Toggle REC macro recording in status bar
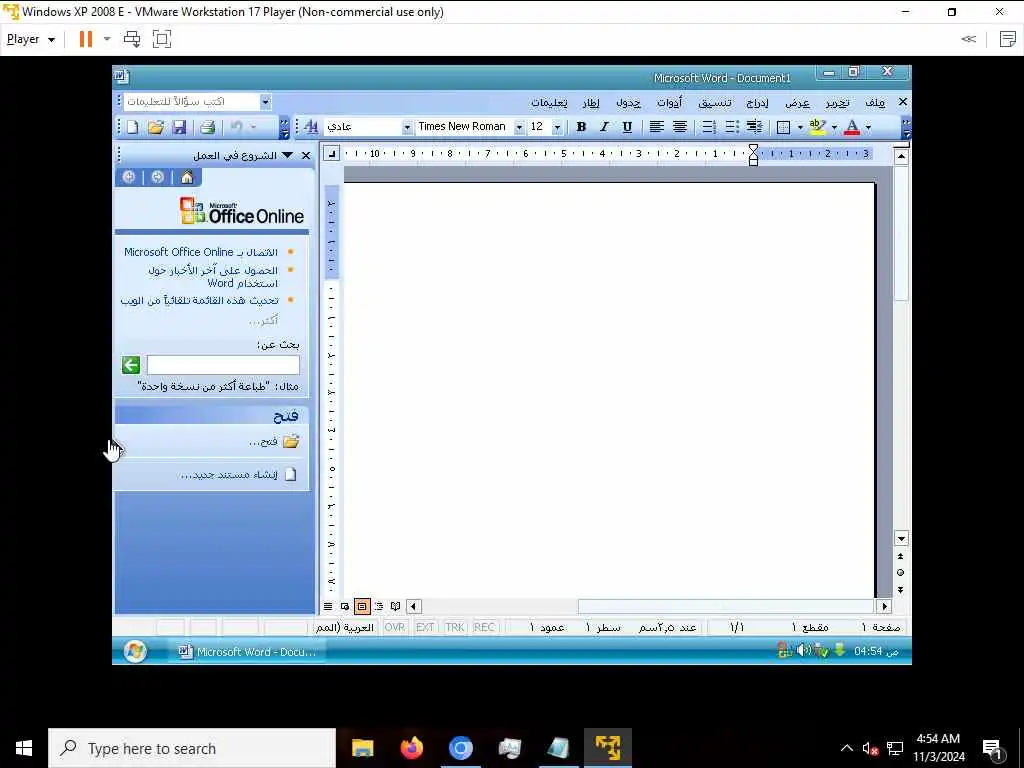 484,628
